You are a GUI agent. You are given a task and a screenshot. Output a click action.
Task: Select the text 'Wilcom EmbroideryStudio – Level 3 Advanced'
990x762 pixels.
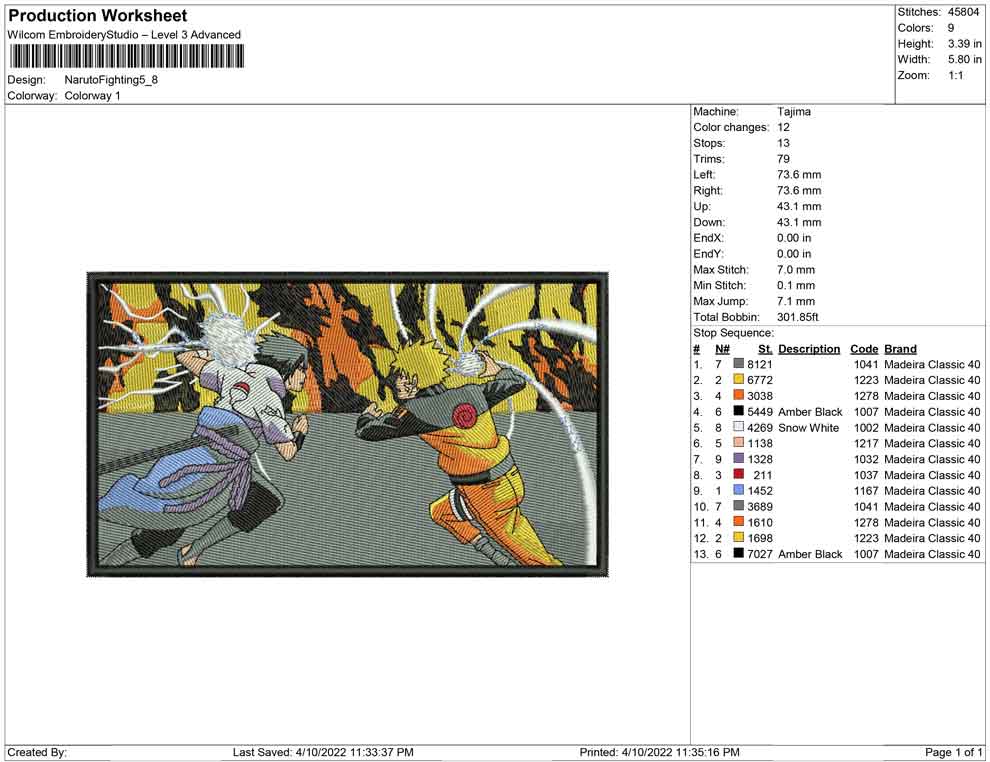124,35
